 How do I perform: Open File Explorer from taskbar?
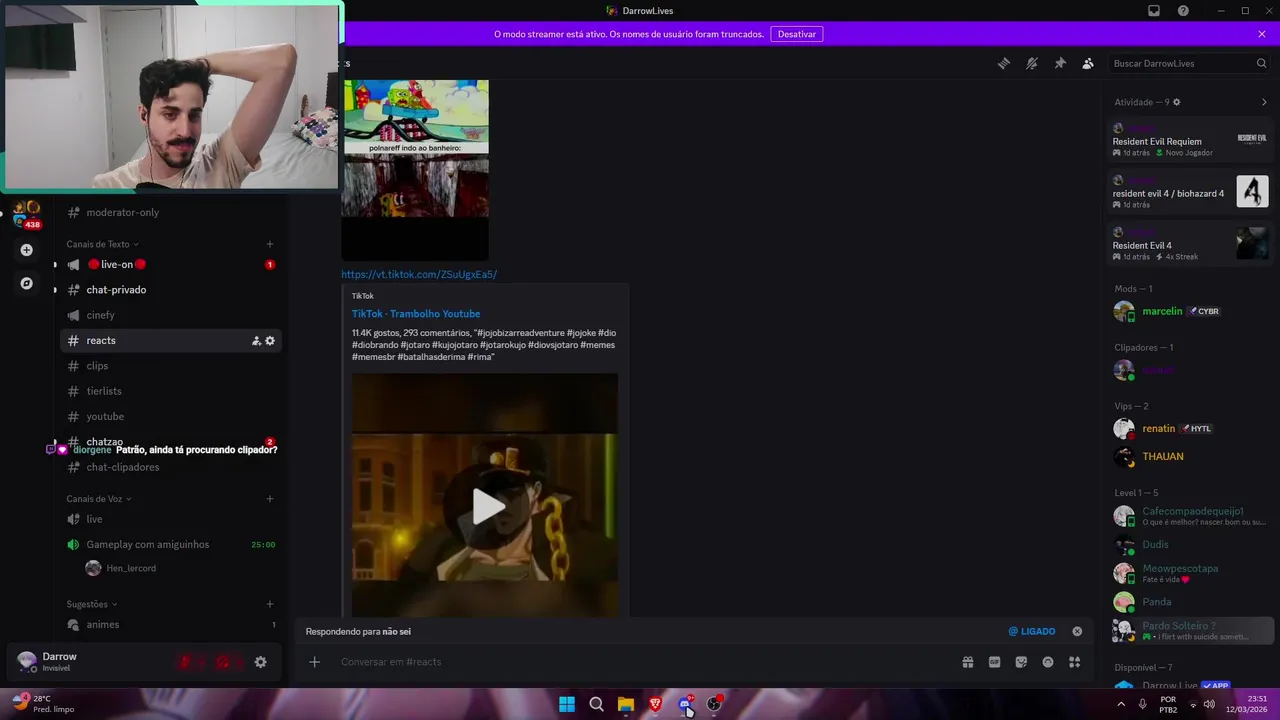tap(626, 704)
